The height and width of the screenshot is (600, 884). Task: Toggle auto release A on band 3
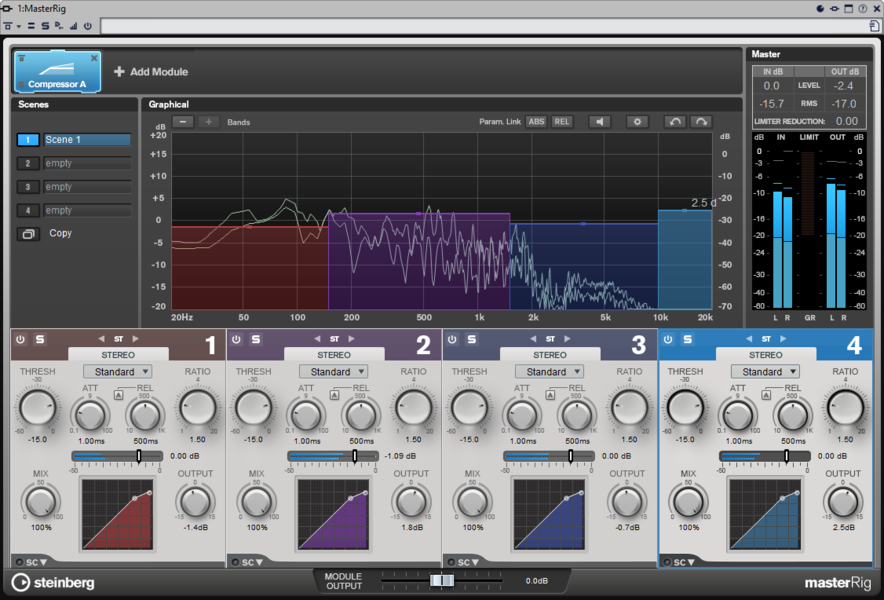pyautogui.click(x=550, y=395)
